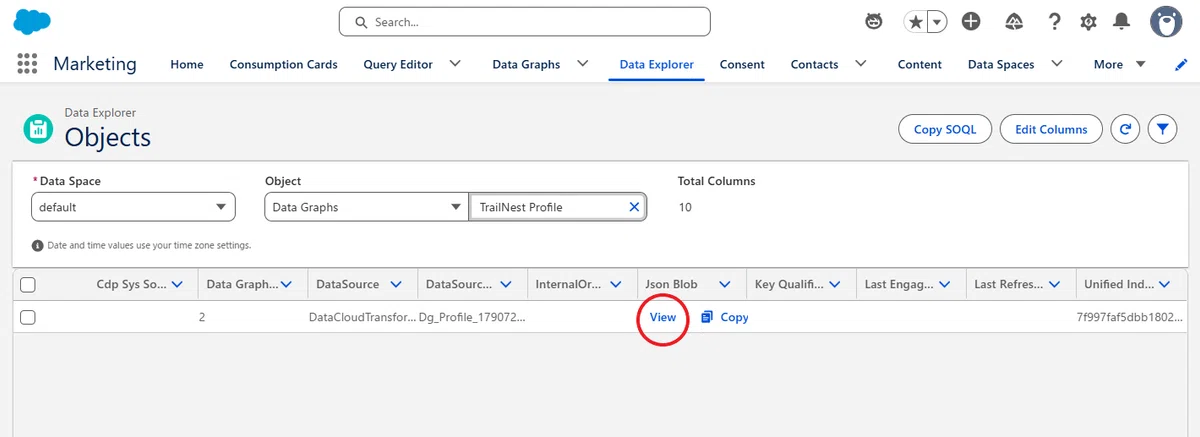The width and height of the screenshot is (1200, 437).
Task: Expand the Query Editor tab chevron
Action: pos(455,64)
